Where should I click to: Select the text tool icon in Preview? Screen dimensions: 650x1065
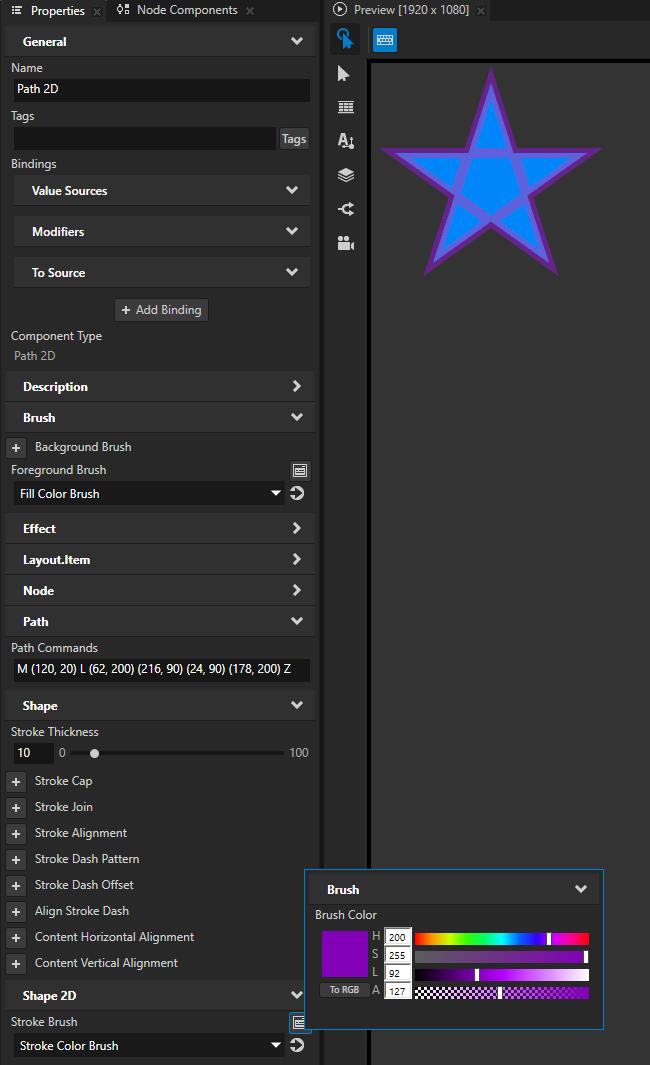[x=346, y=141]
